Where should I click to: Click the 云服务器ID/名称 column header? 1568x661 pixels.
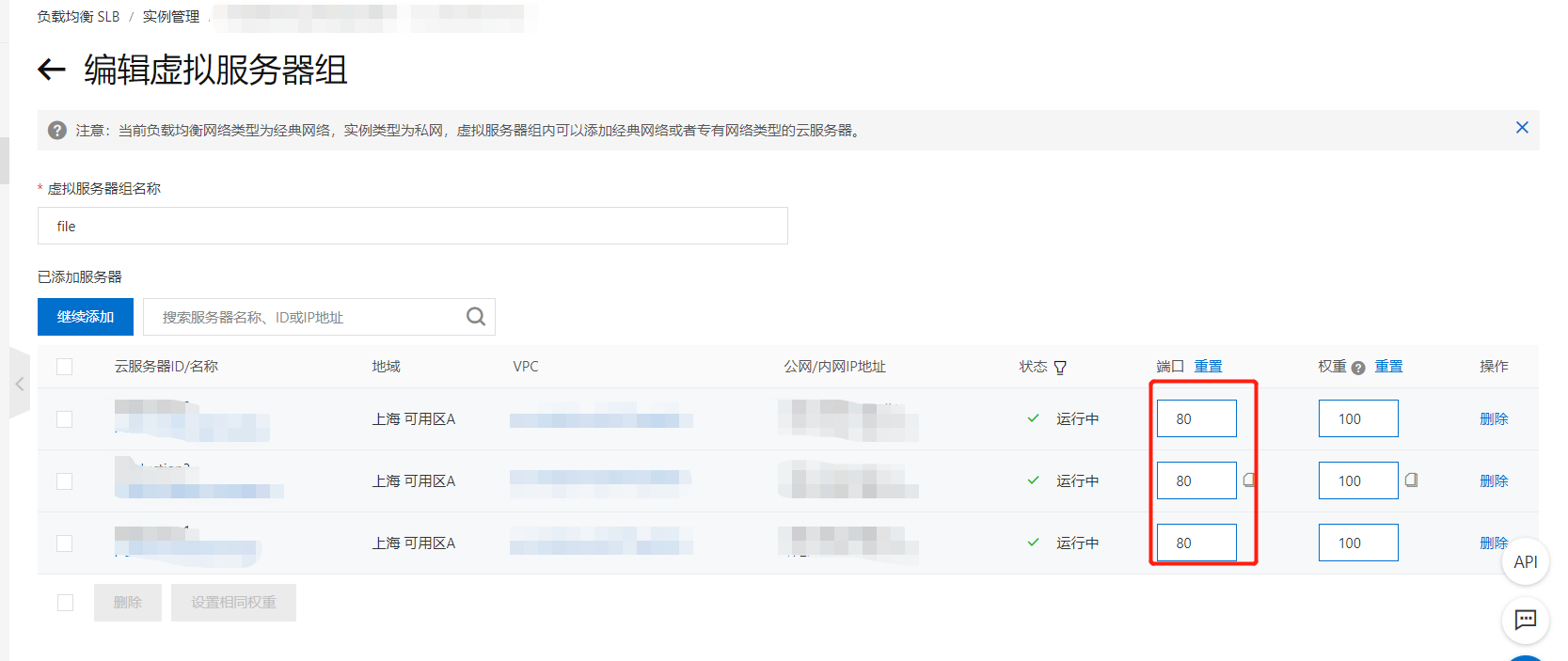[166, 367]
